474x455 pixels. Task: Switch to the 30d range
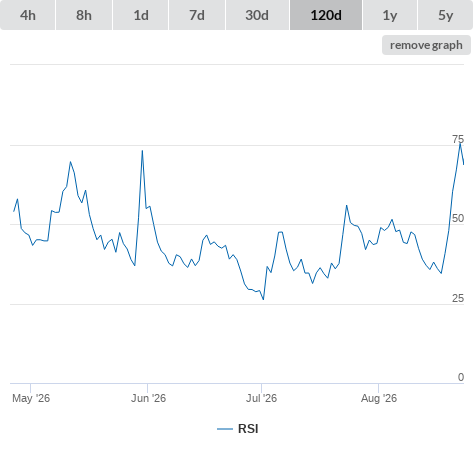click(257, 15)
